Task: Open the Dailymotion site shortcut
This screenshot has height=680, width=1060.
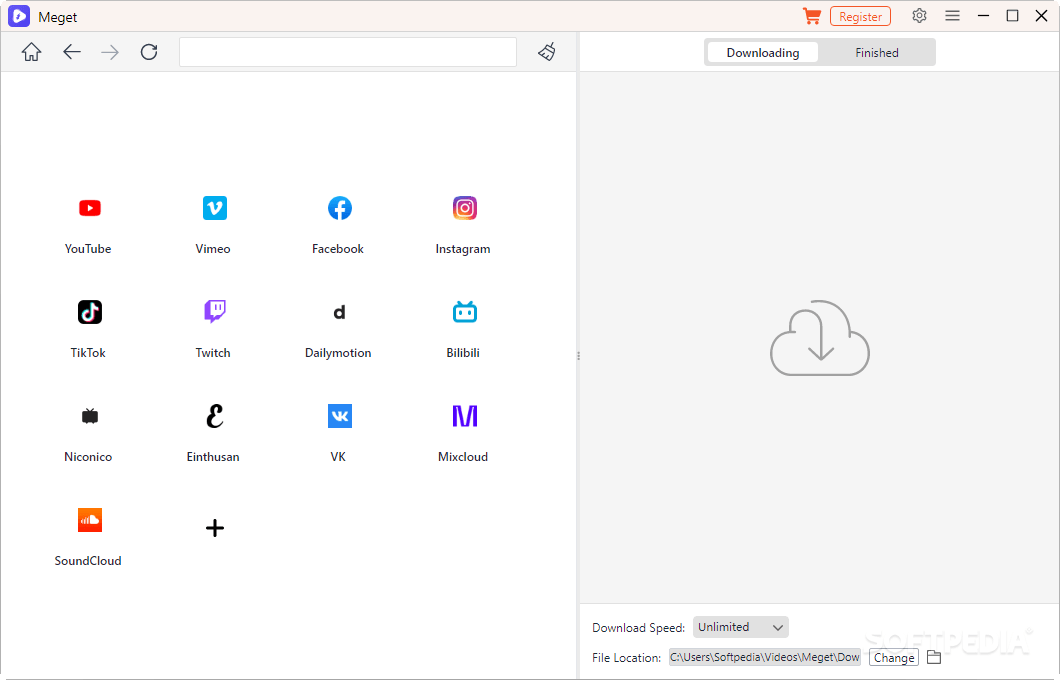Action: coord(339,312)
